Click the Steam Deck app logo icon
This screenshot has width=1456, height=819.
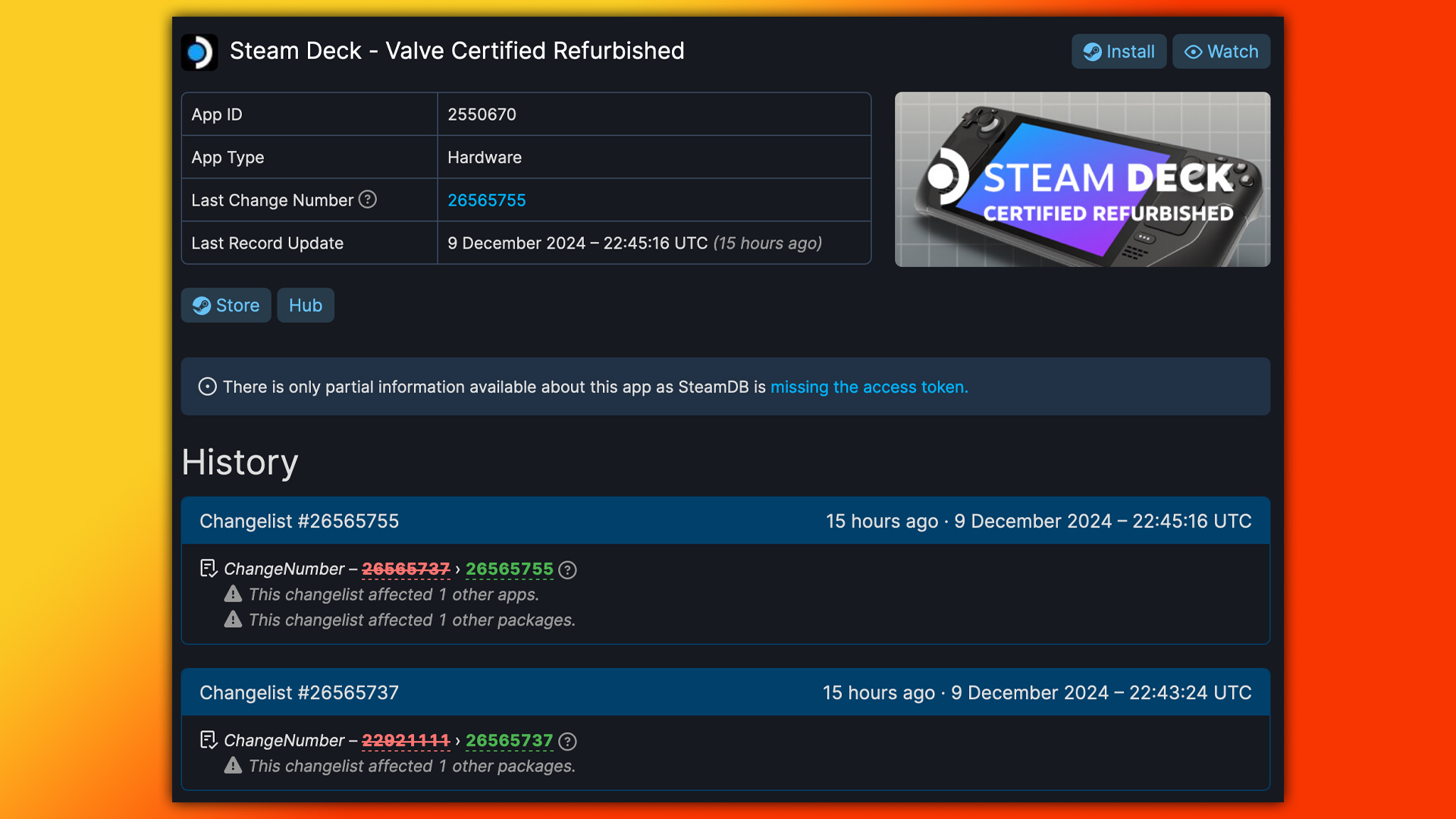click(x=199, y=52)
